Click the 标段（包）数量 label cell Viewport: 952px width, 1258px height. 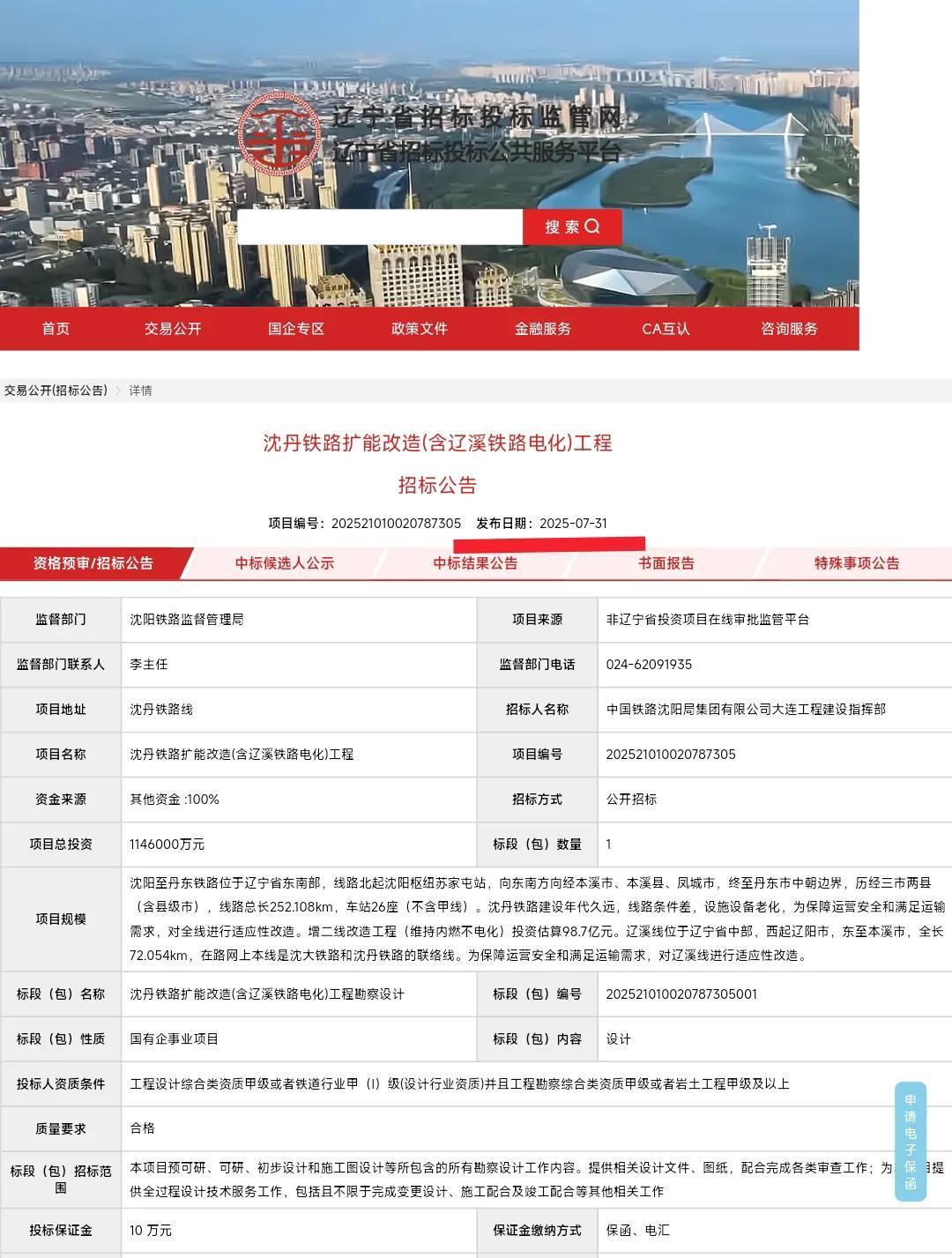click(538, 845)
